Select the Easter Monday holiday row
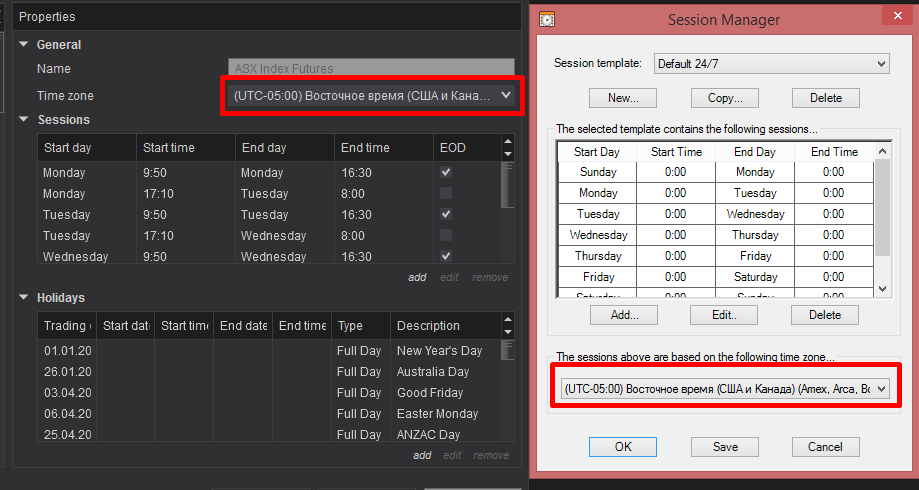 click(270, 414)
